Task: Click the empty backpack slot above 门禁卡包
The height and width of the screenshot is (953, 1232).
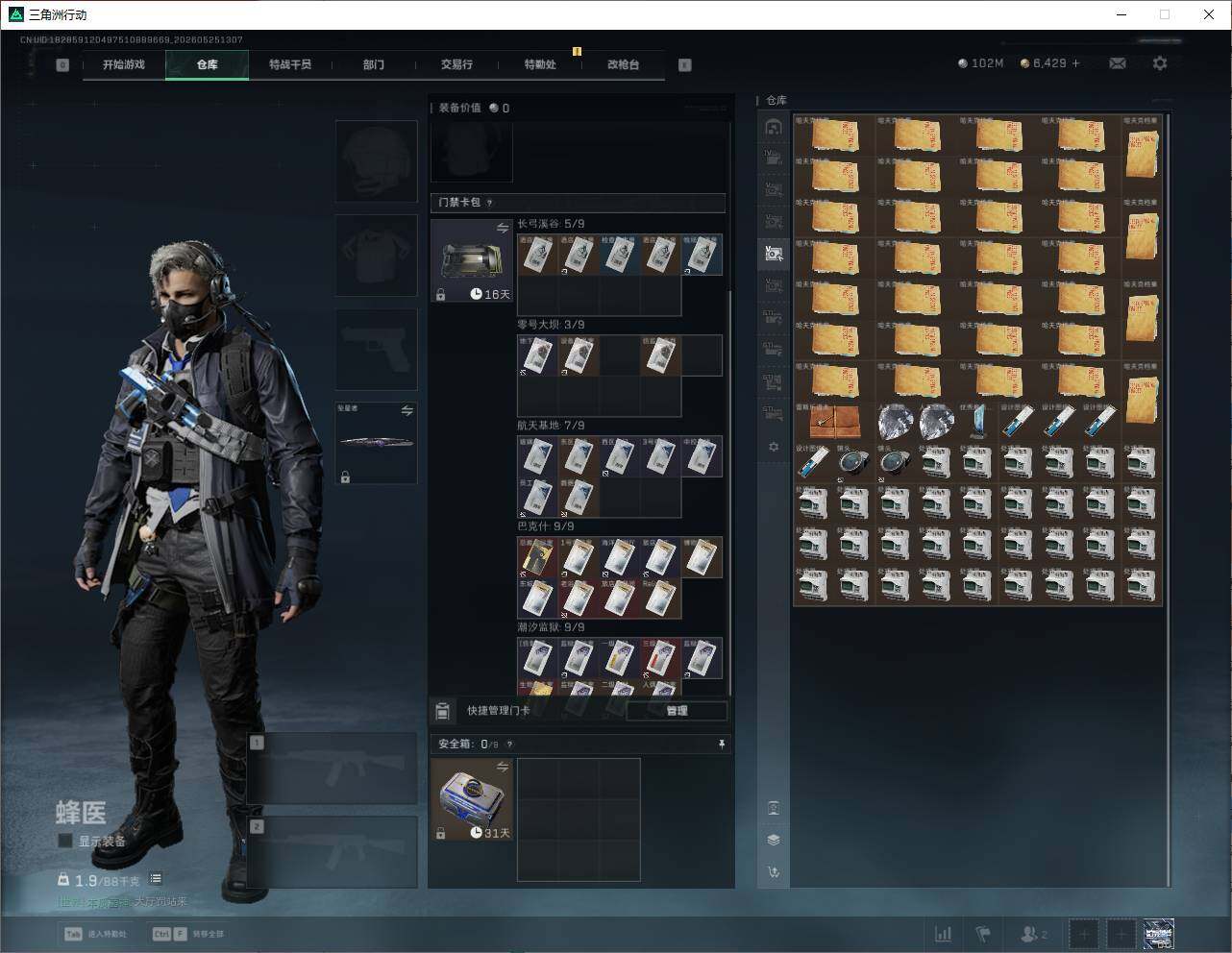Action: coord(472,152)
